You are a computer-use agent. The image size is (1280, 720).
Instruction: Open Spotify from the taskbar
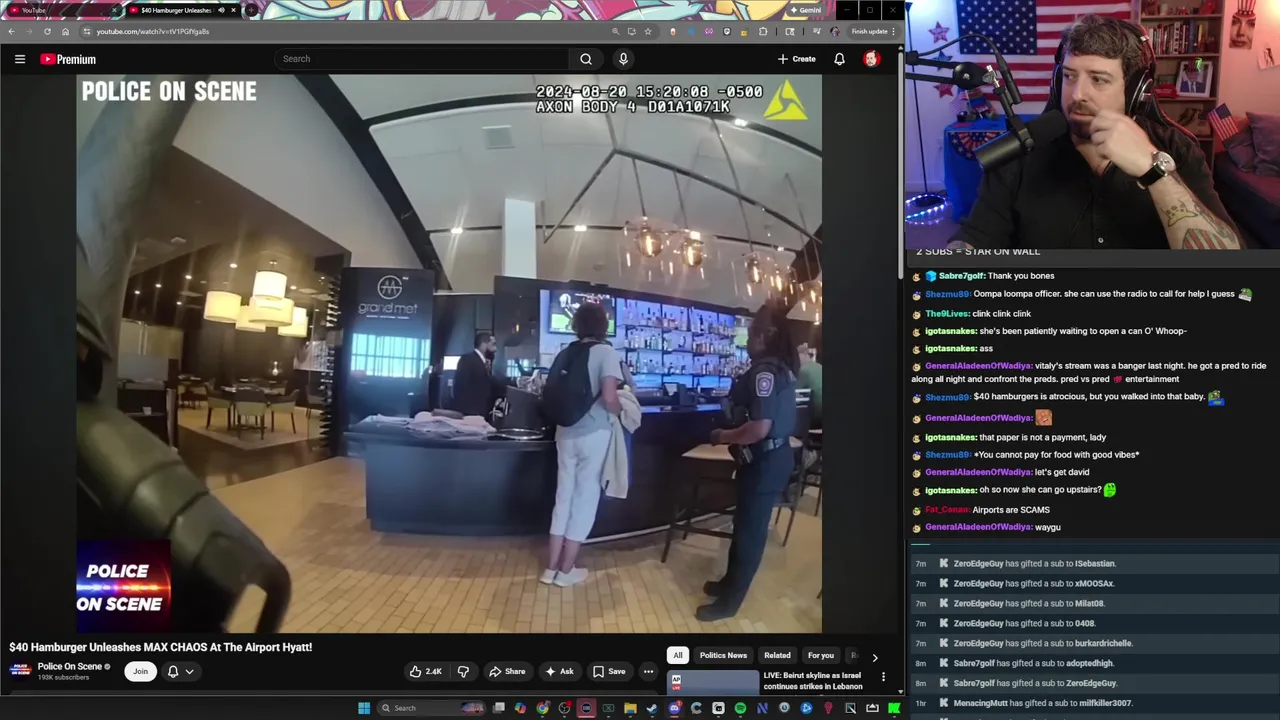(x=740, y=708)
